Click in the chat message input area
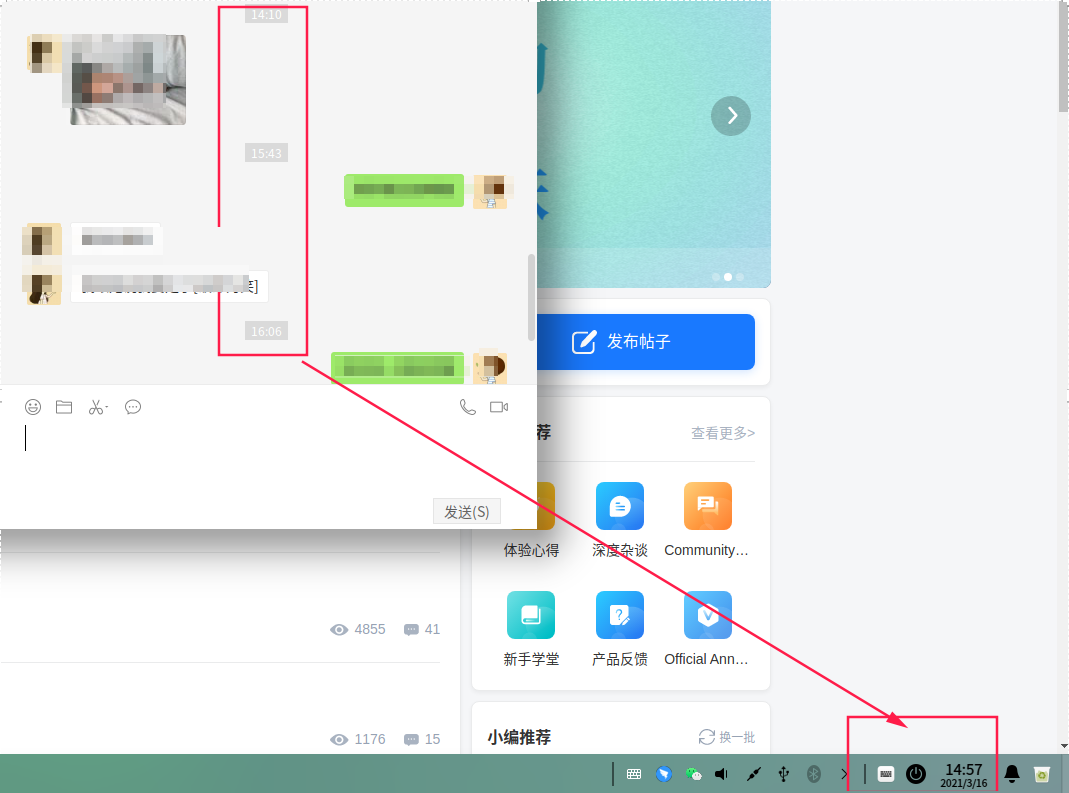The height and width of the screenshot is (793, 1069). (268, 457)
